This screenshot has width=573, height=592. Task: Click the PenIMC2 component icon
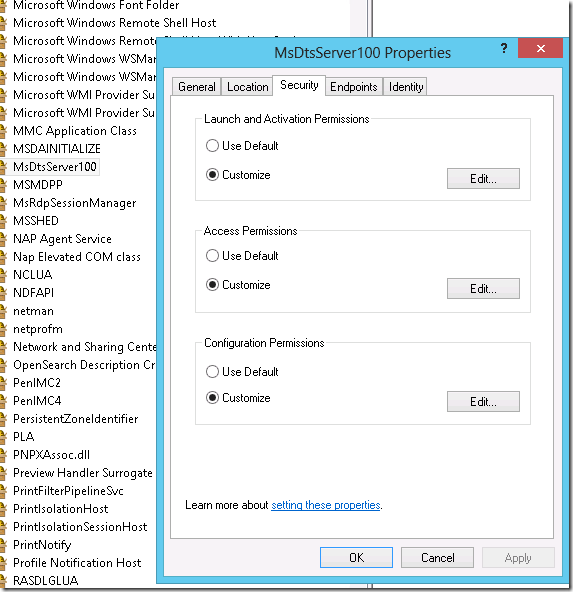3,383
